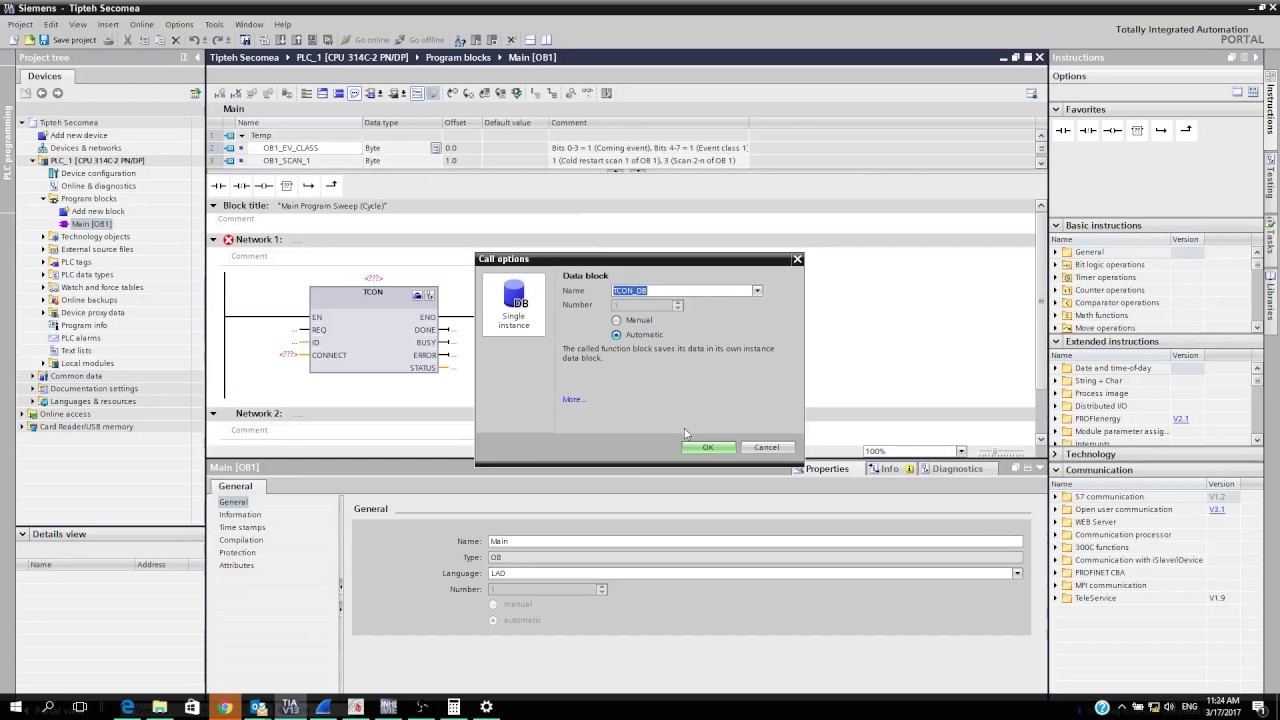The width and height of the screenshot is (1280, 720).
Task: Click forward navigation arrow in Project tree
Action: point(58,93)
